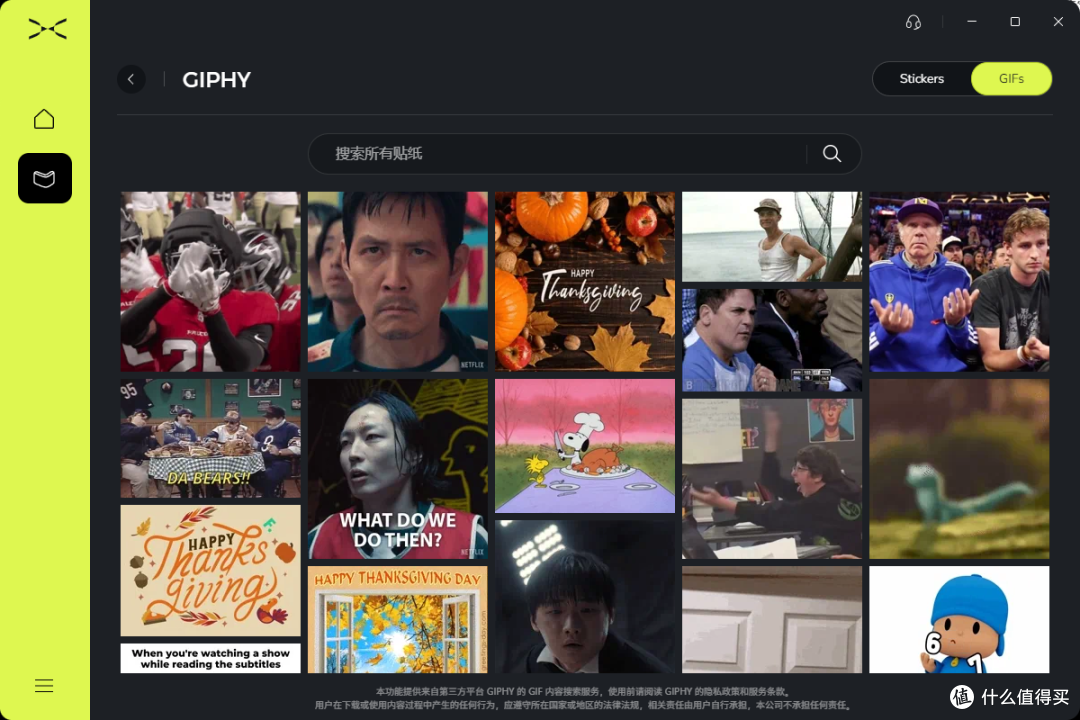Screen dimensions: 1080x720
Task: Select the courtside man in blue shirt GIF
Action: click(772, 340)
